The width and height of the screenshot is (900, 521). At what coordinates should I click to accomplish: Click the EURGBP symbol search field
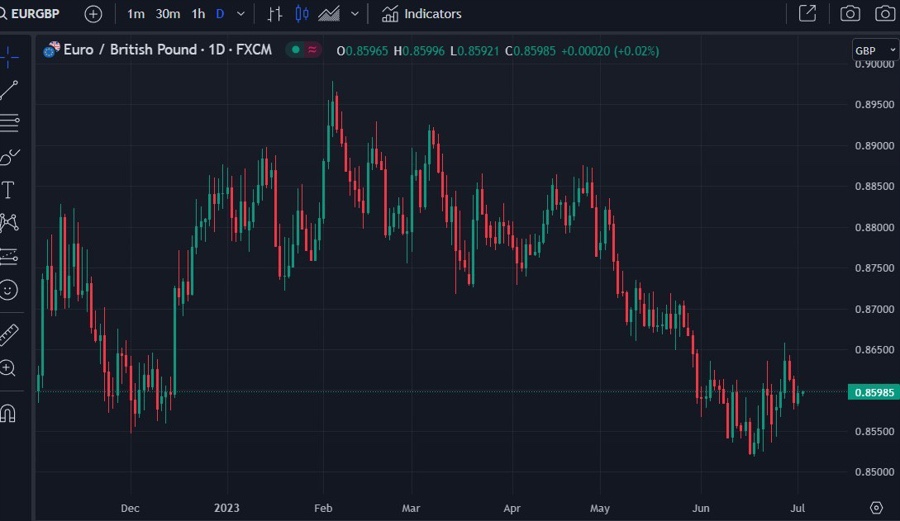pos(35,14)
